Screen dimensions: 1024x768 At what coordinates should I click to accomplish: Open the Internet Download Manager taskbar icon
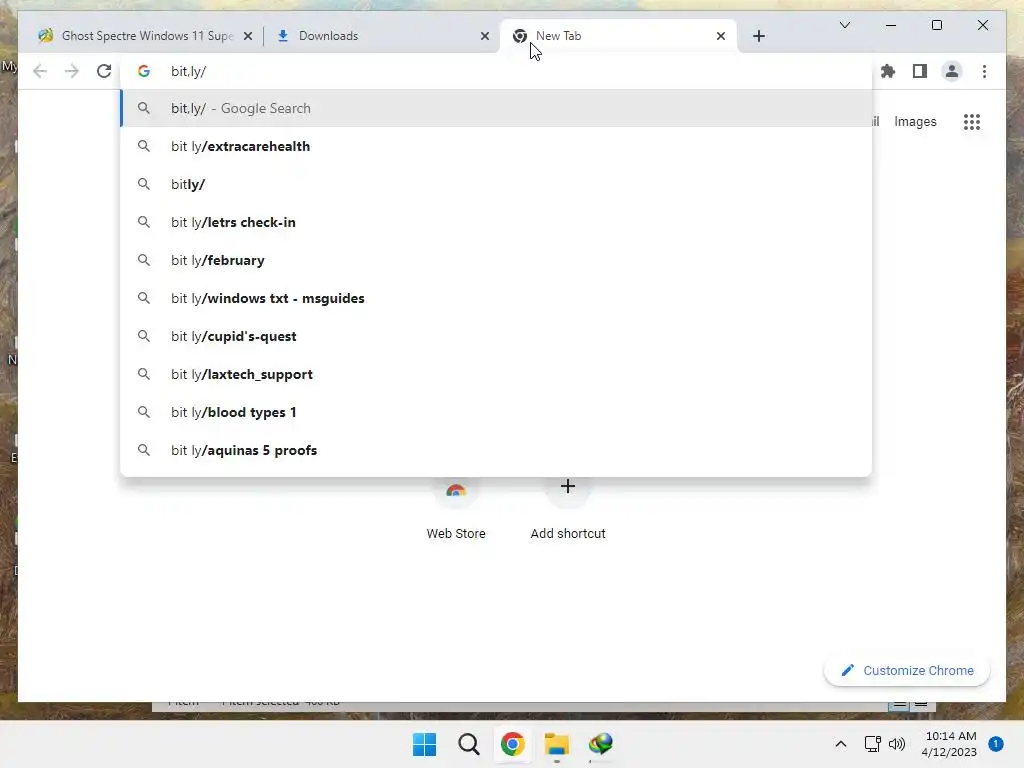click(x=601, y=744)
